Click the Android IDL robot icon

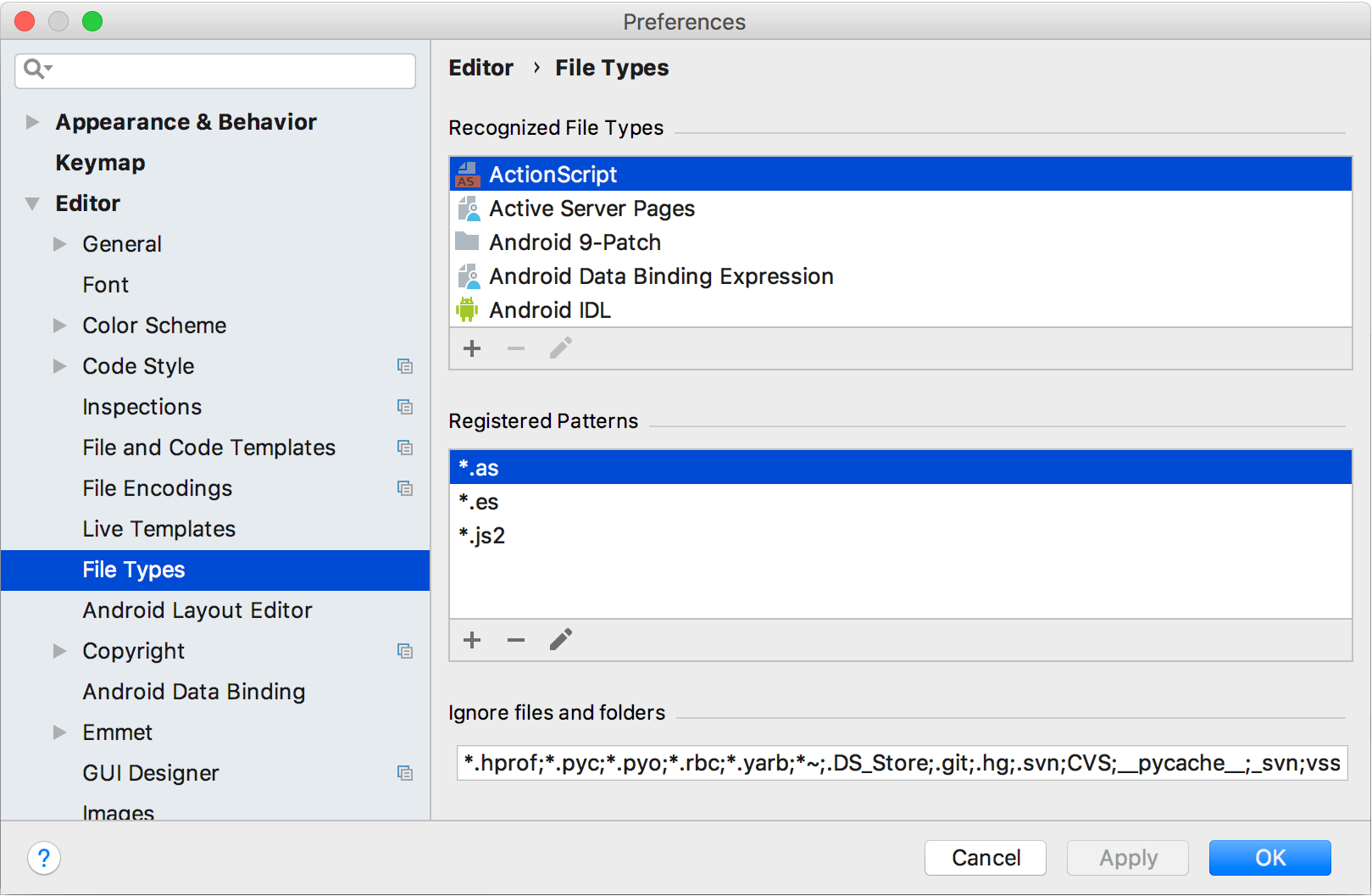click(467, 310)
